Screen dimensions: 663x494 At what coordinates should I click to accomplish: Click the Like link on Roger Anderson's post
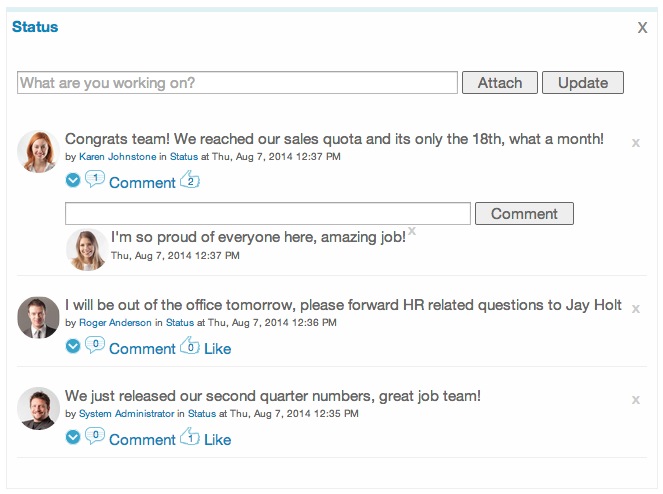pyautogui.click(x=217, y=349)
